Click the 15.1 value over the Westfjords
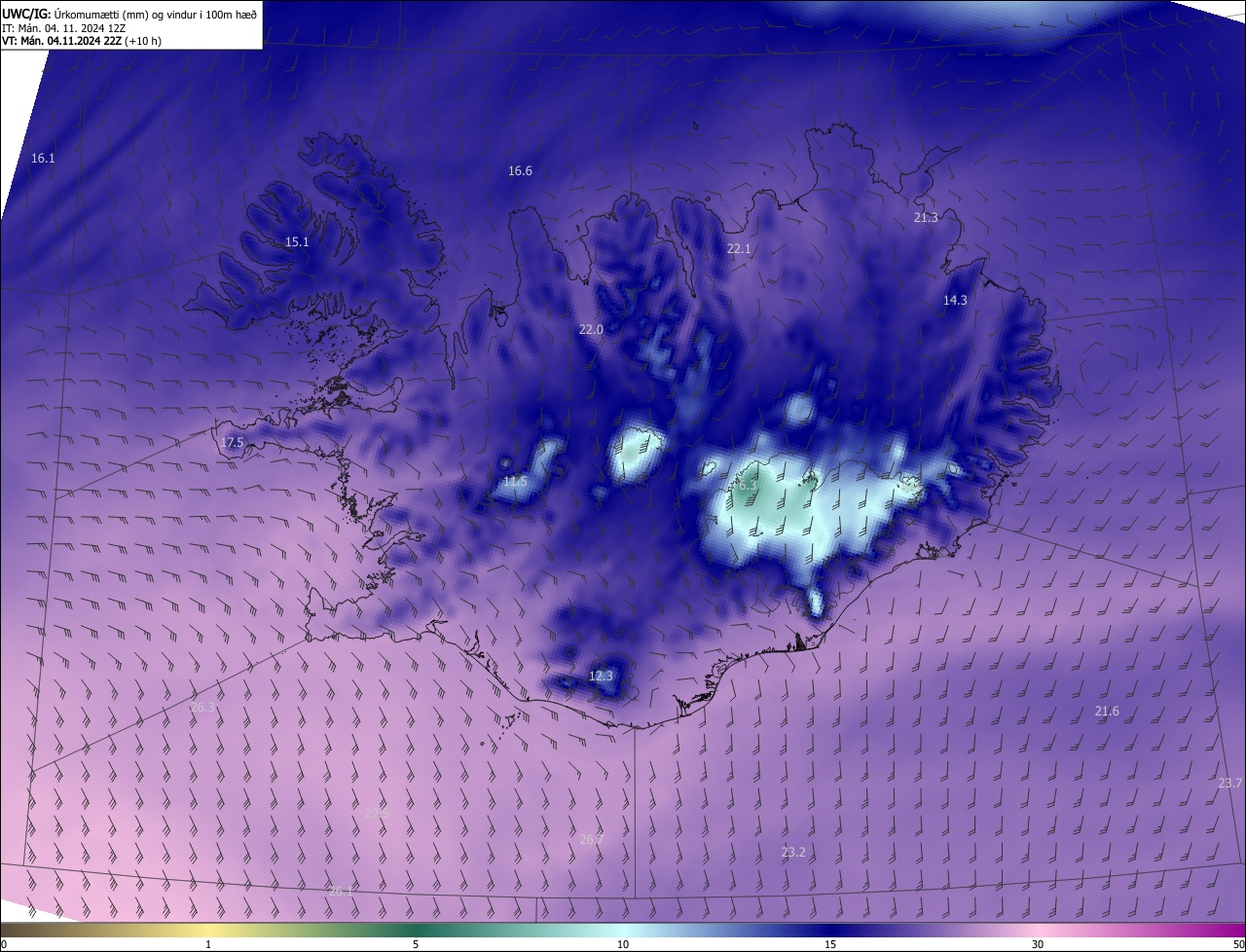The height and width of the screenshot is (952, 1246). (x=297, y=242)
